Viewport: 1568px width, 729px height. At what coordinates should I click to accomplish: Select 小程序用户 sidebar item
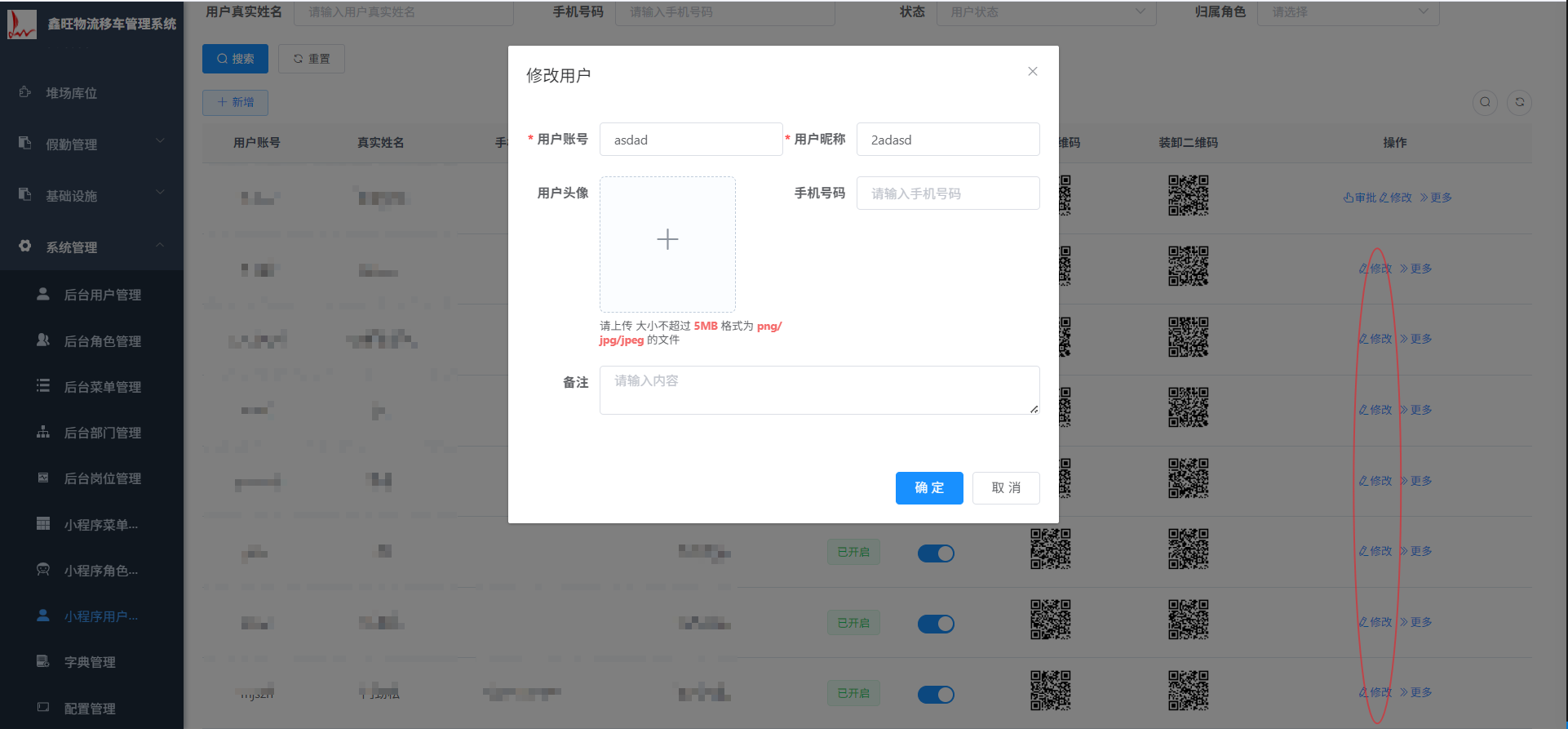click(x=91, y=616)
